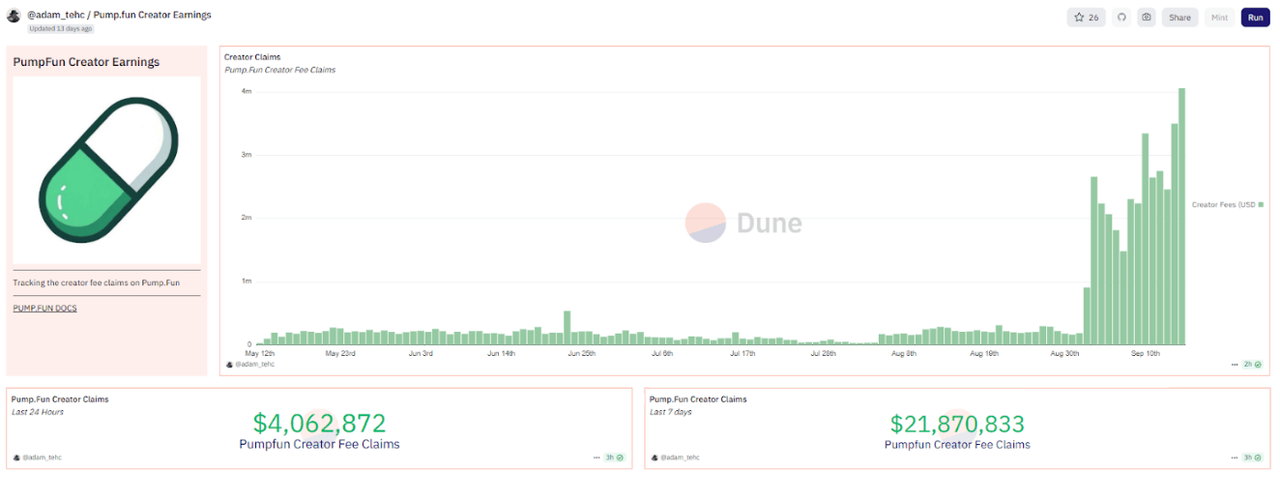Screen dimensions: 1280x477
Task: Click the $4,062,872 counter value
Action: coord(319,423)
